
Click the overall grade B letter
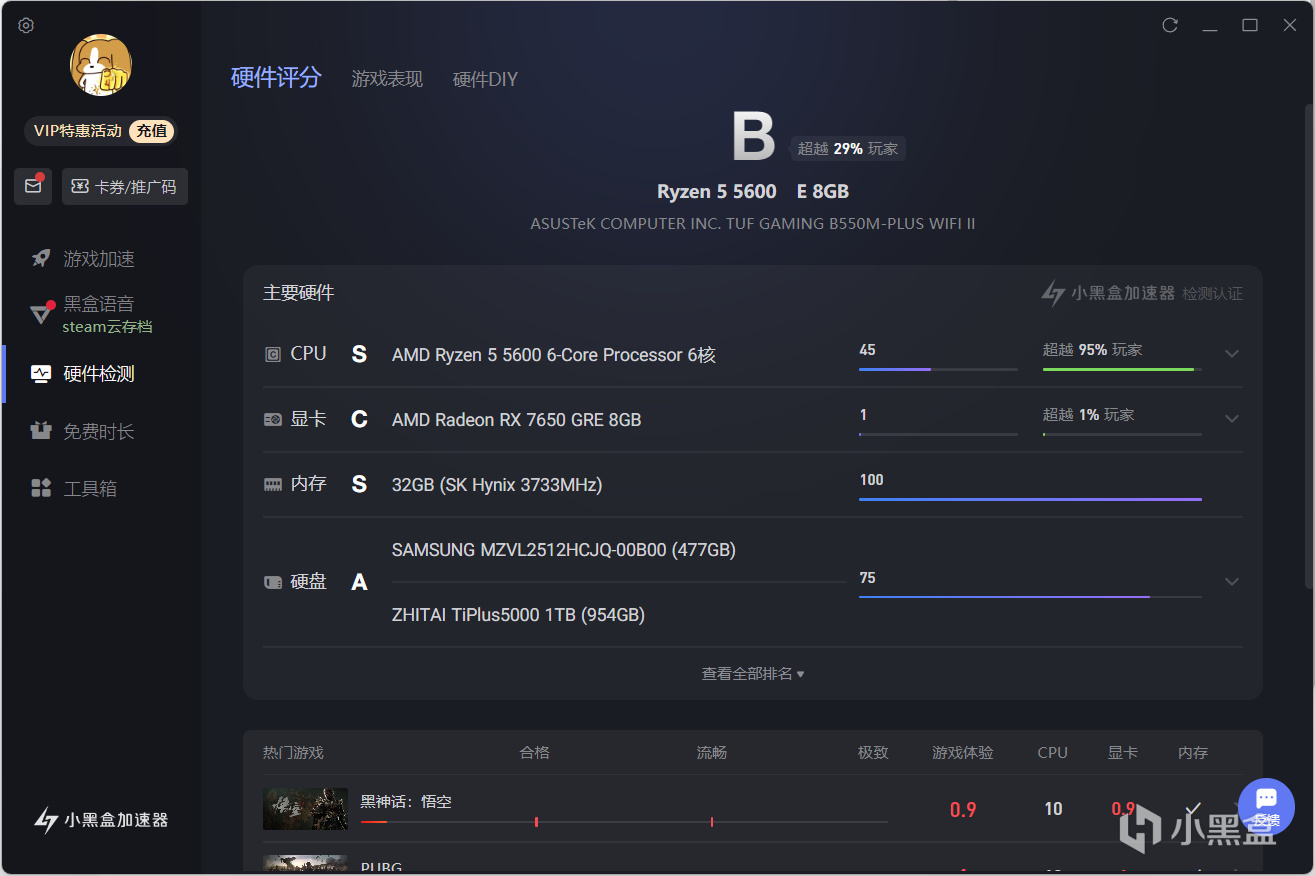pos(753,137)
